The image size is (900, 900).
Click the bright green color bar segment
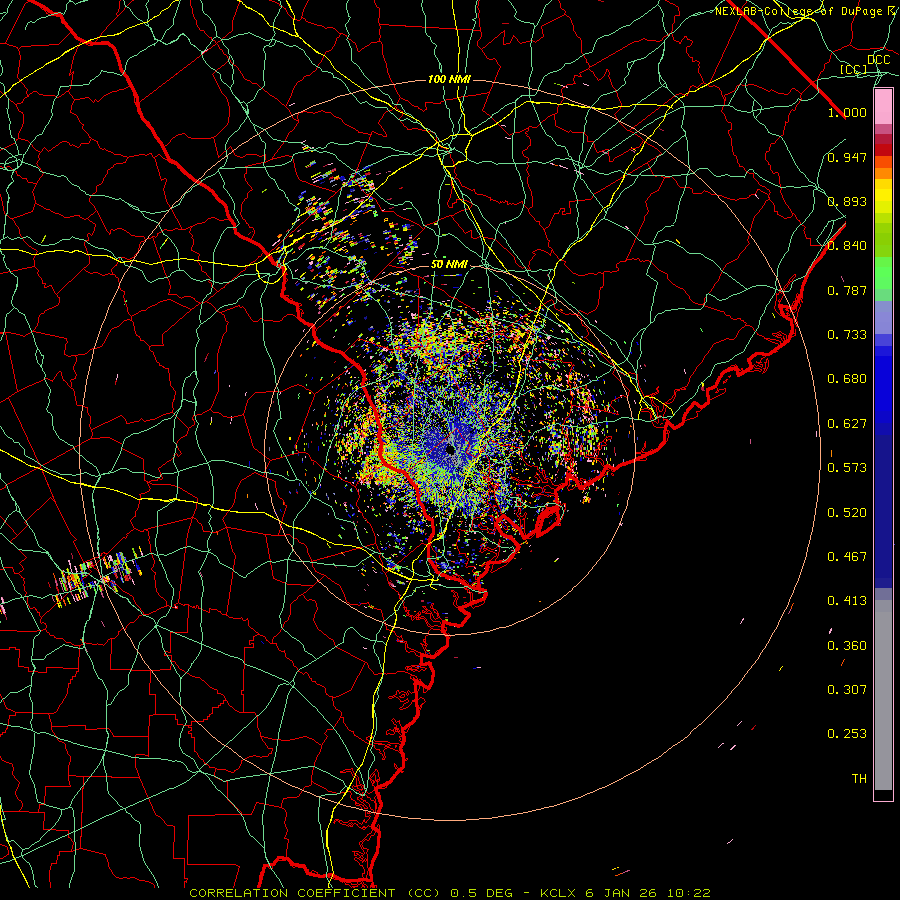click(883, 273)
